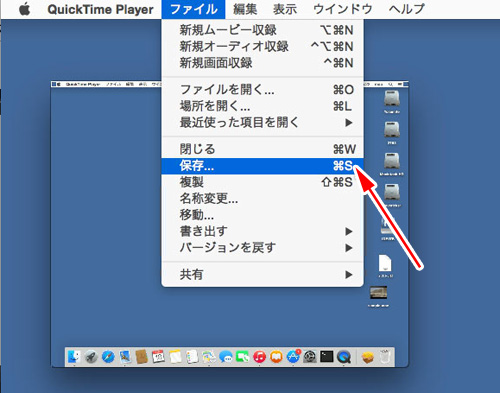Open FaceTime green icon in Dock
This screenshot has width=500, height=393.
pyautogui.click(x=243, y=357)
